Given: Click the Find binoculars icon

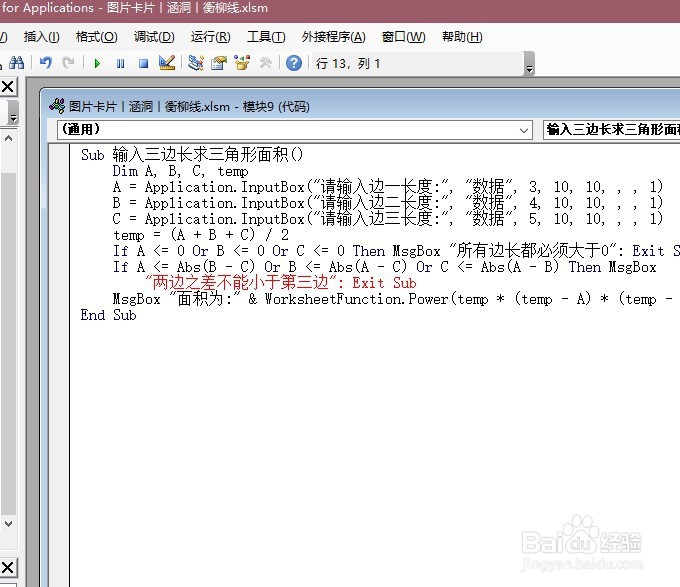Looking at the screenshot, I should [16, 63].
